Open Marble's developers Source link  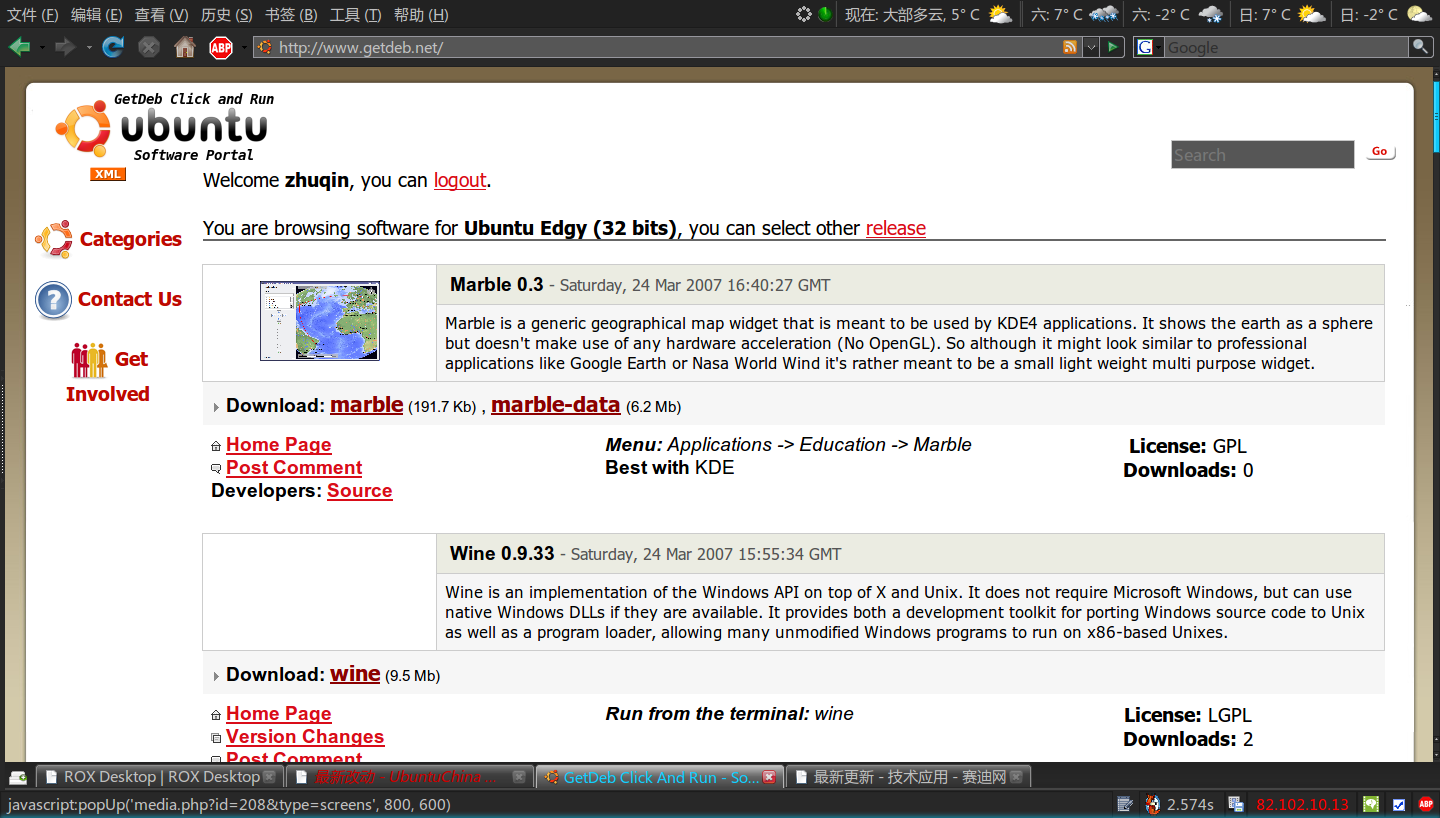(x=360, y=491)
